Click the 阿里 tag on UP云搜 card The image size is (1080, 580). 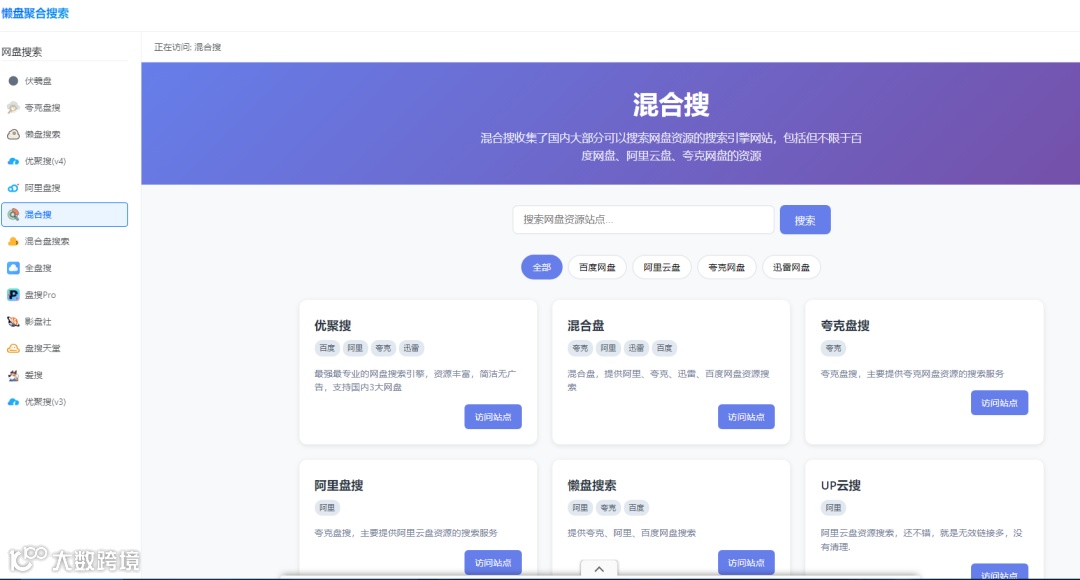click(833, 508)
